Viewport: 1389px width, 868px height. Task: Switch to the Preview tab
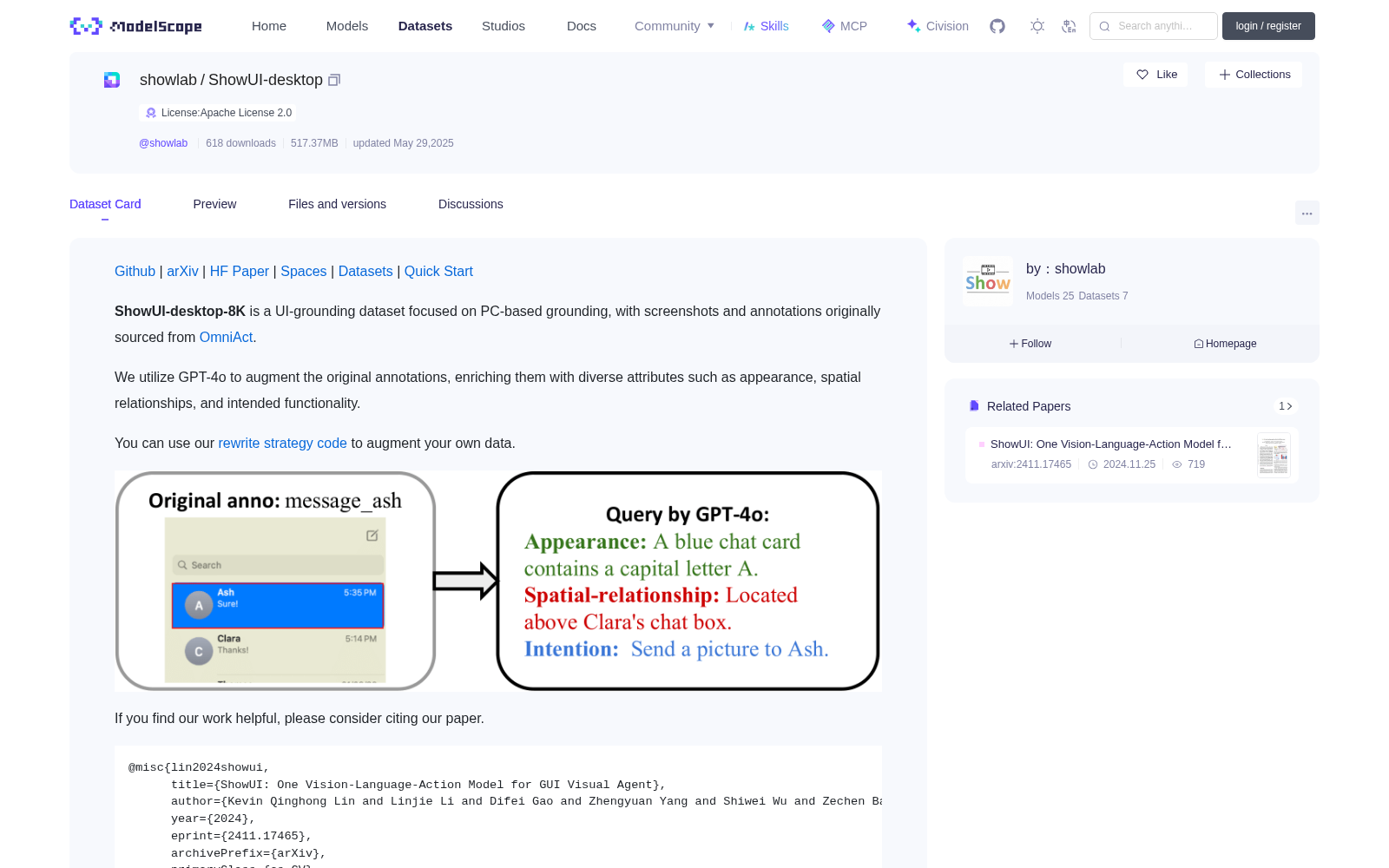214,204
